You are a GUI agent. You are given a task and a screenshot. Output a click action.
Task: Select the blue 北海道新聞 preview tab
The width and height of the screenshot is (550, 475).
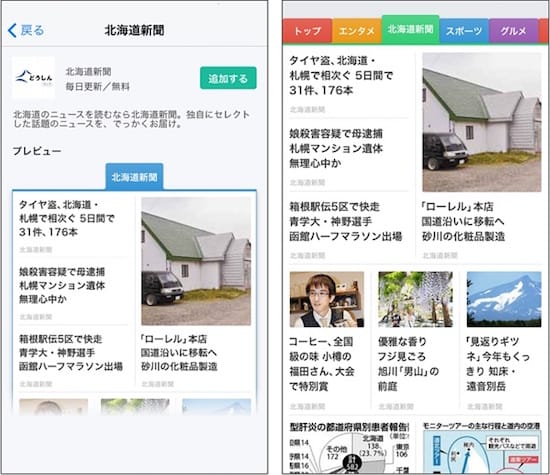134,177
